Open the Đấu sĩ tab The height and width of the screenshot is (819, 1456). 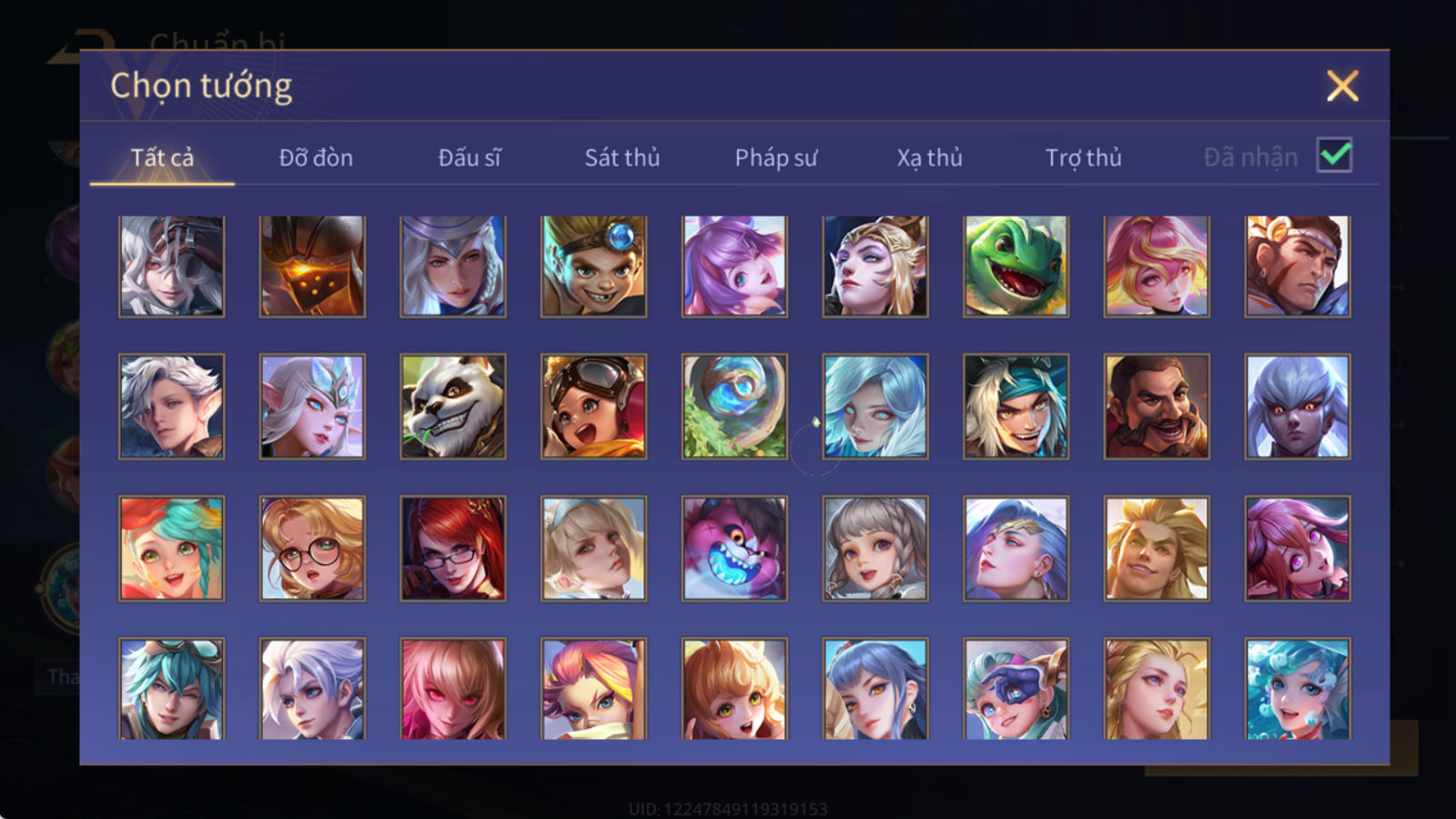point(470,157)
